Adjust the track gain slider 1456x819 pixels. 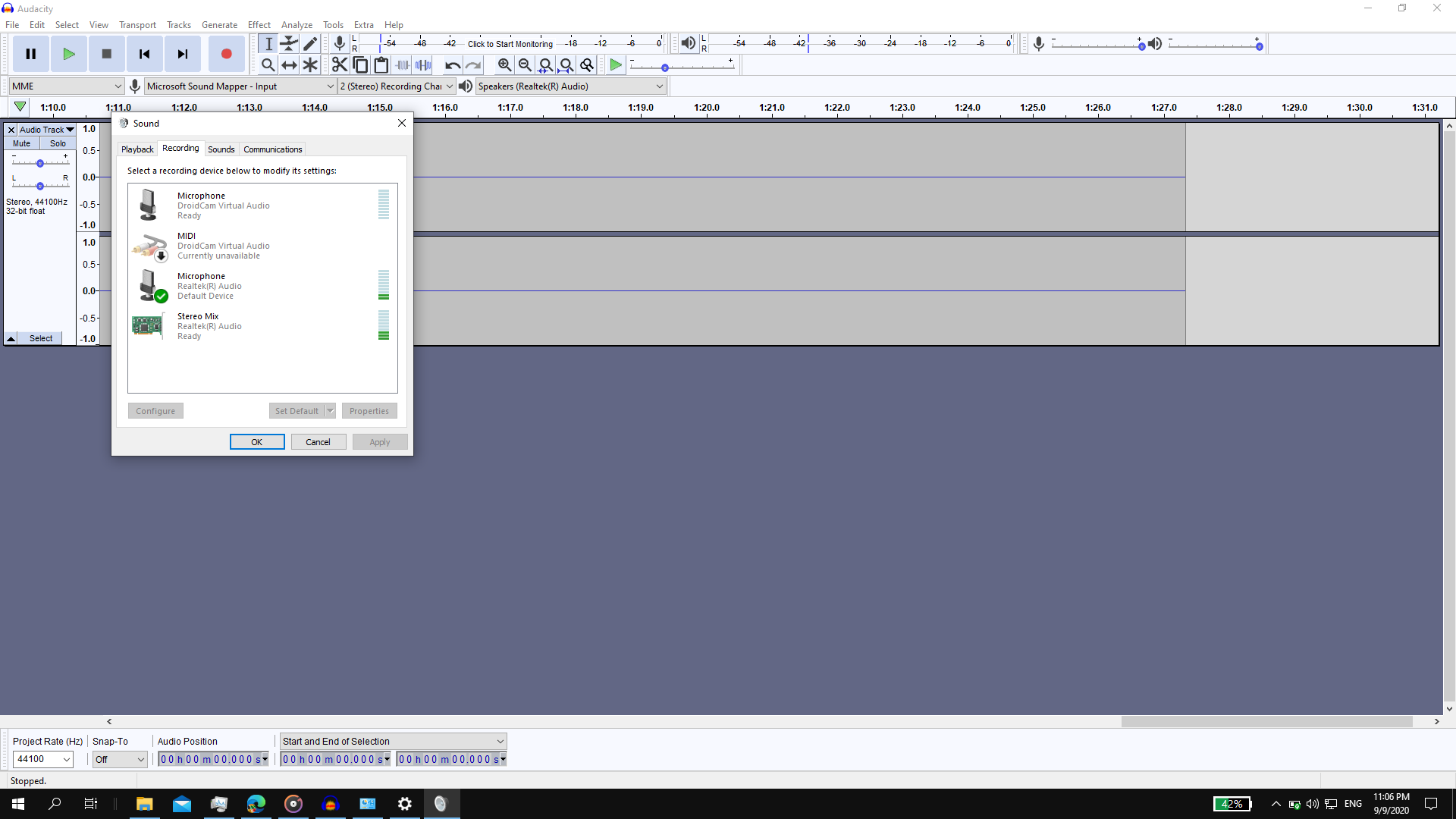pos(40,163)
